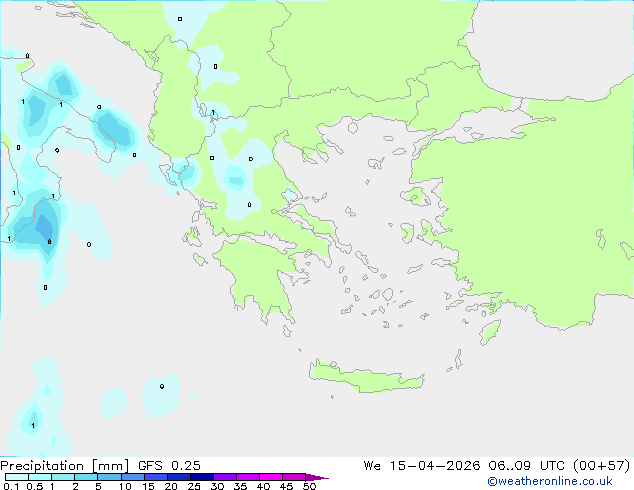Pick the 1–2 mm legend color swatch
This screenshot has width=634, height=490.
(x=63, y=477)
